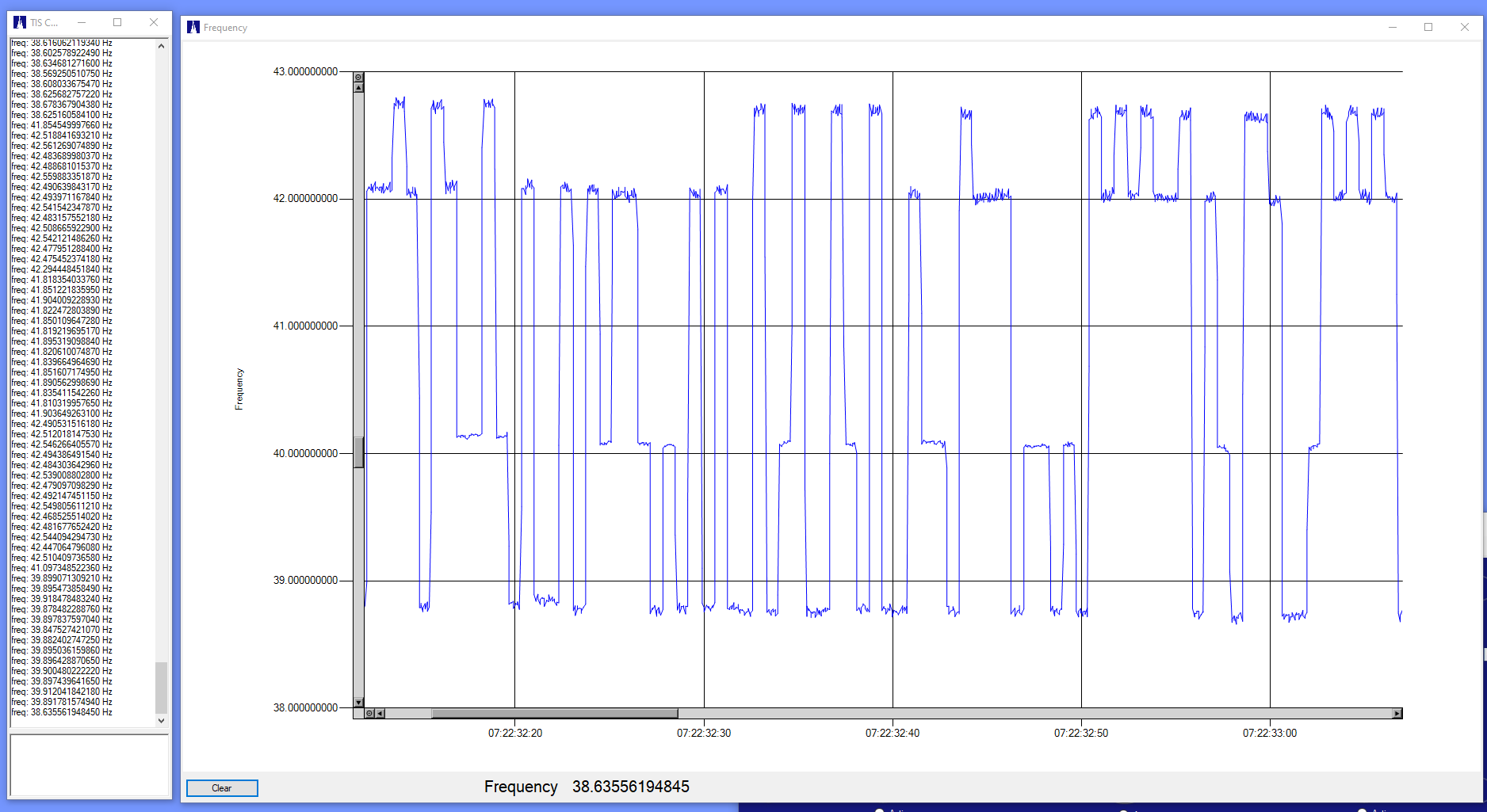Select log entry 'freq: 41.854549997660 Hz'

(x=62, y=125)
